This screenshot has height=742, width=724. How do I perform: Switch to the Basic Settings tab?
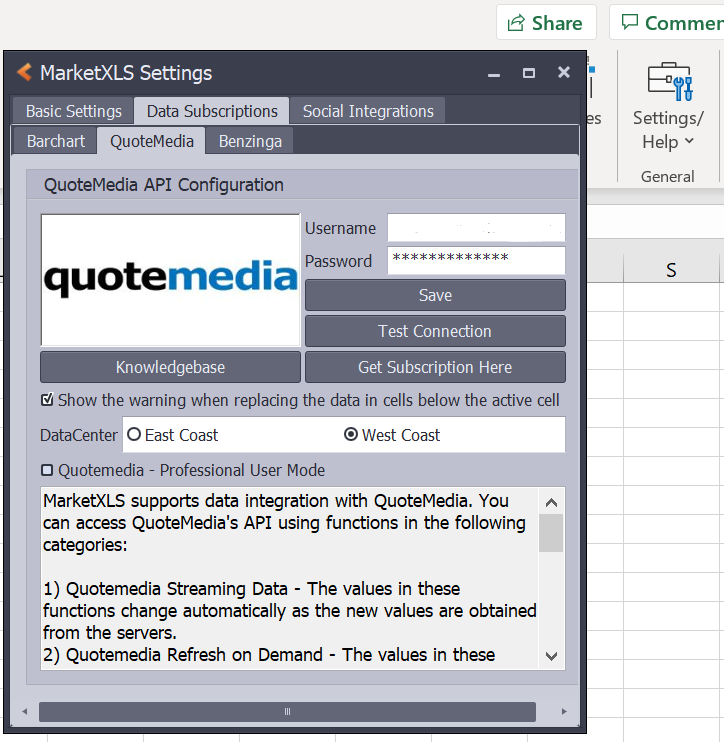pyautogui.click(x=73, y=111)
